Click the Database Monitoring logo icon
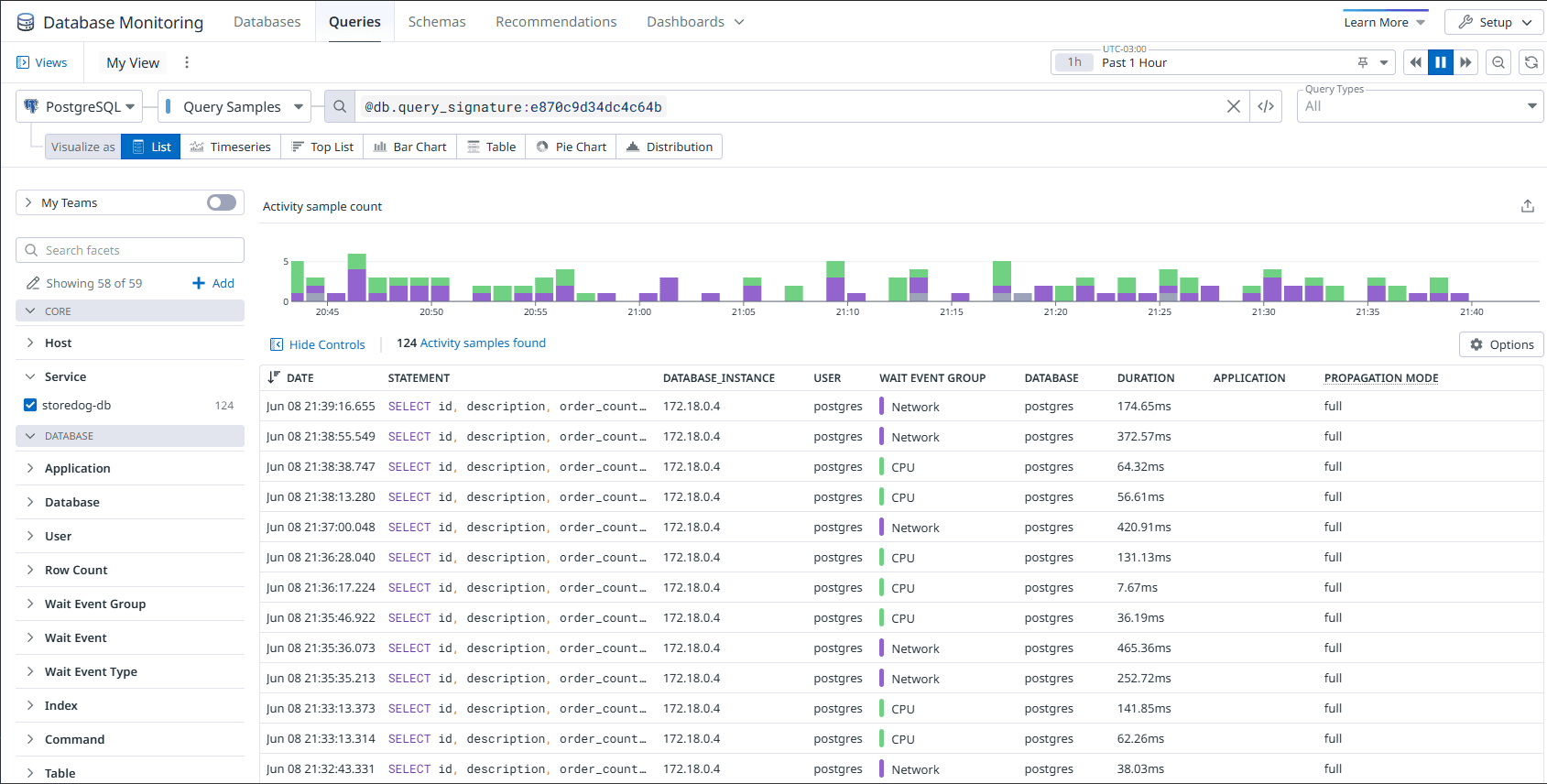 click(x=26, y=22)
